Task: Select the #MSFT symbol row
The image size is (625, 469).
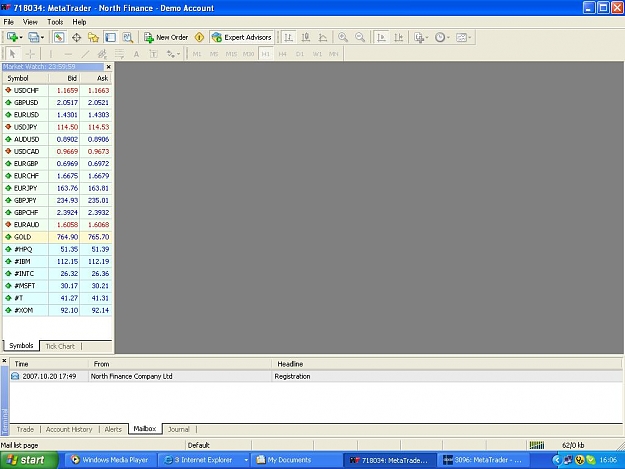Action: tap(57, 286)
